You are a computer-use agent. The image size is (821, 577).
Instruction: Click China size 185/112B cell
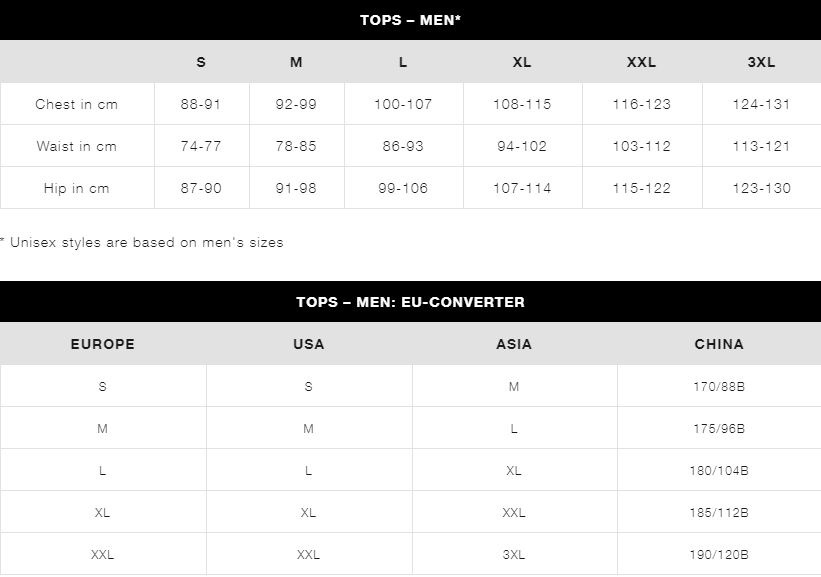coord(719,513)
